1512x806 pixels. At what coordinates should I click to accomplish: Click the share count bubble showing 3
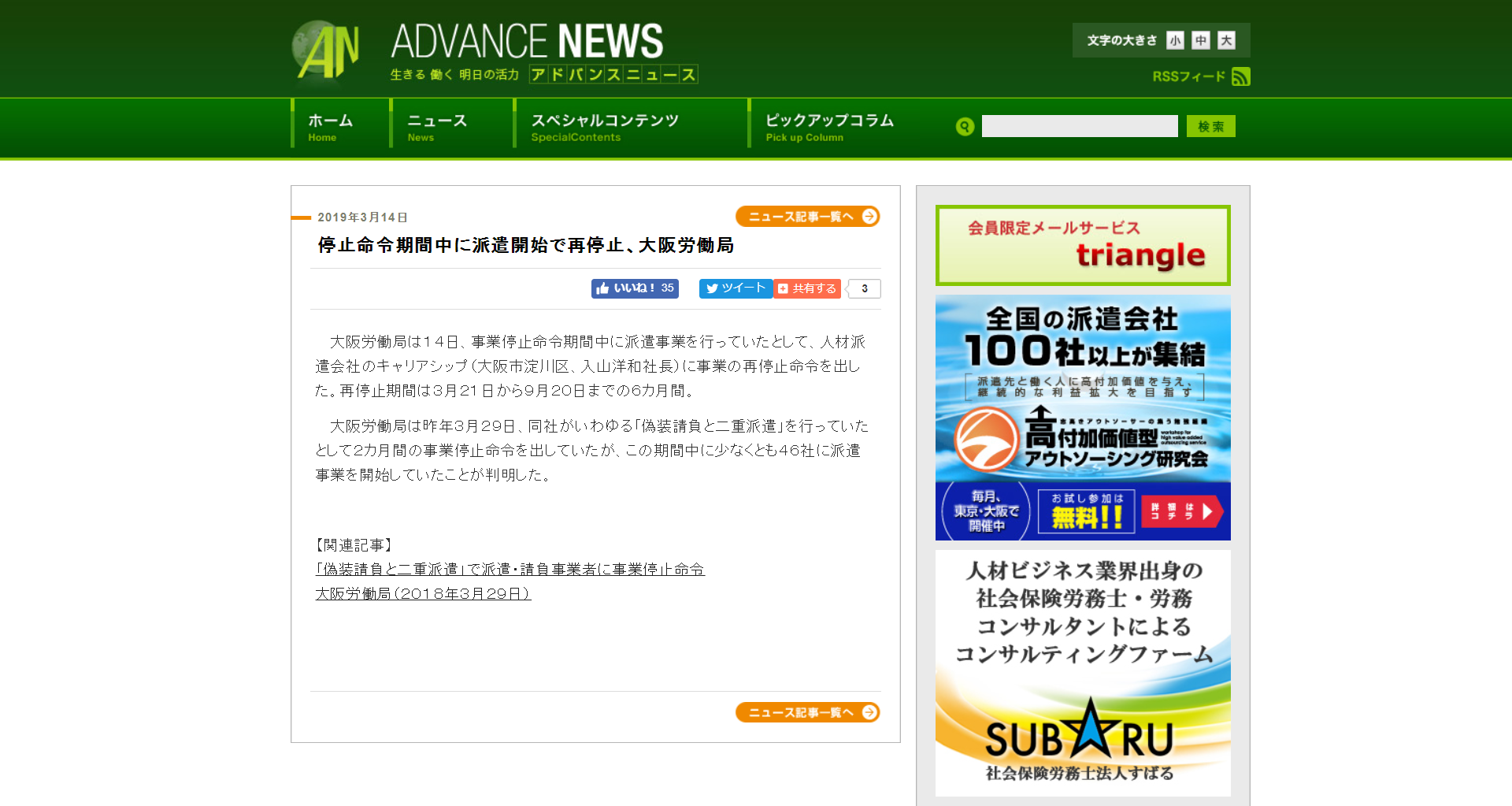865,288
